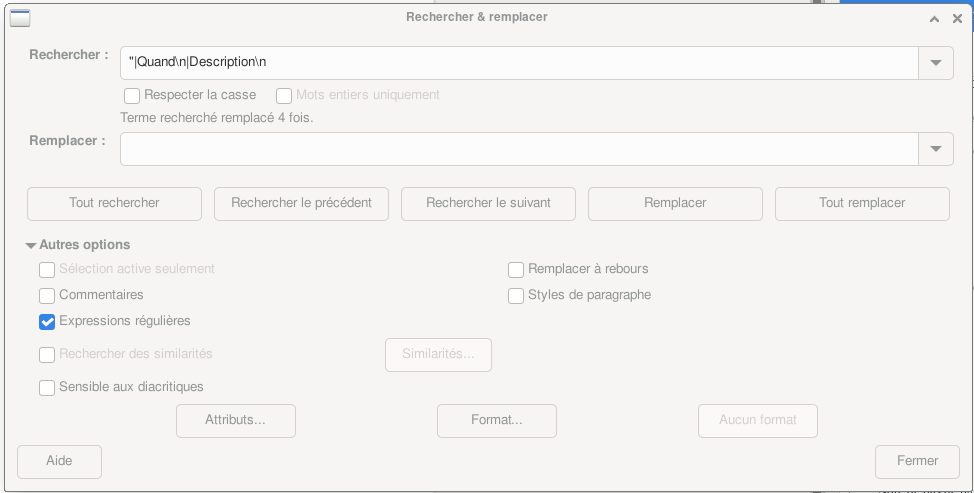Close the Rechercher & remplacer dialog

click(x=957, y=19)
